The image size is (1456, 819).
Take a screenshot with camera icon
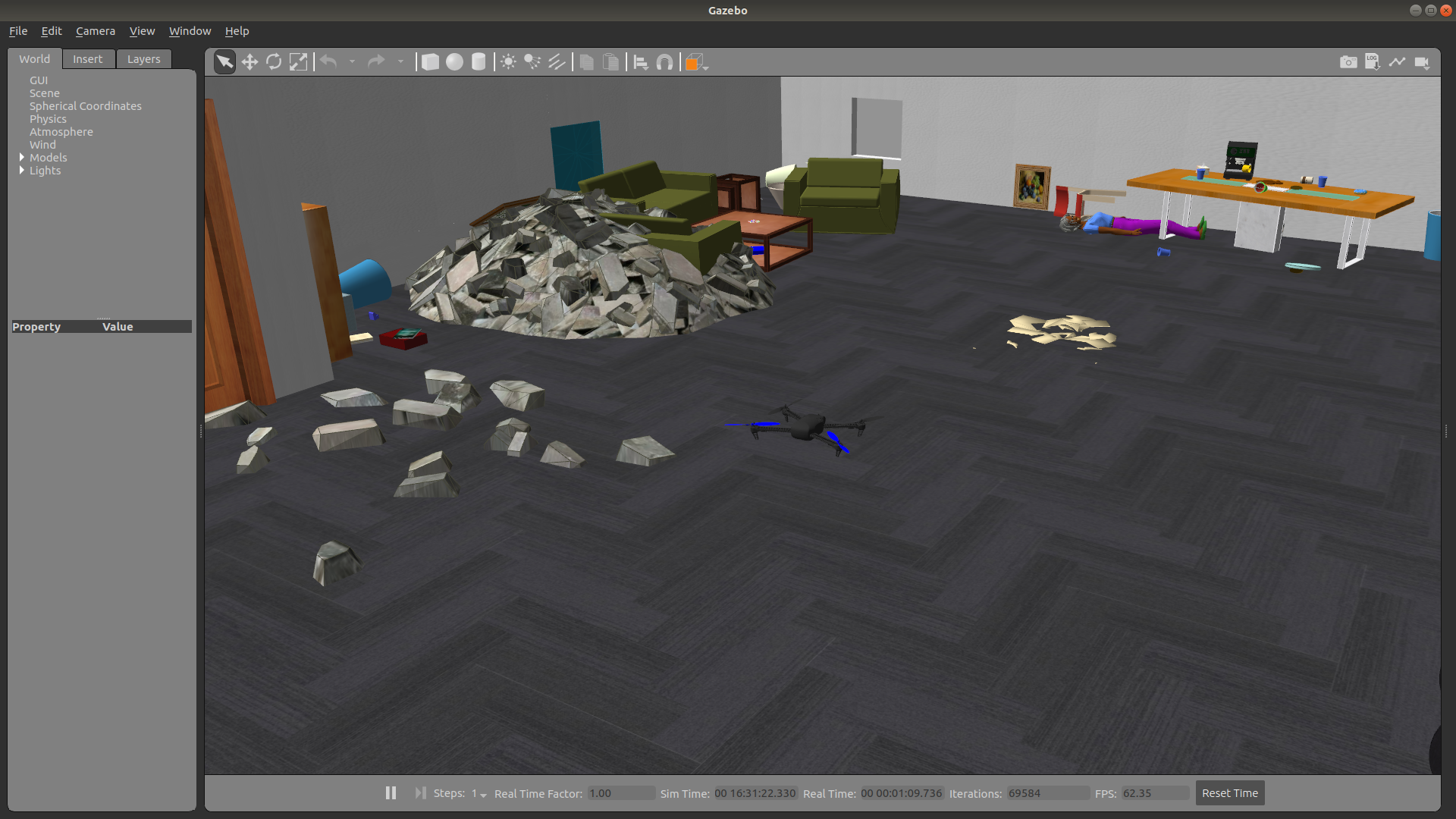click(x=1348, y=62)
